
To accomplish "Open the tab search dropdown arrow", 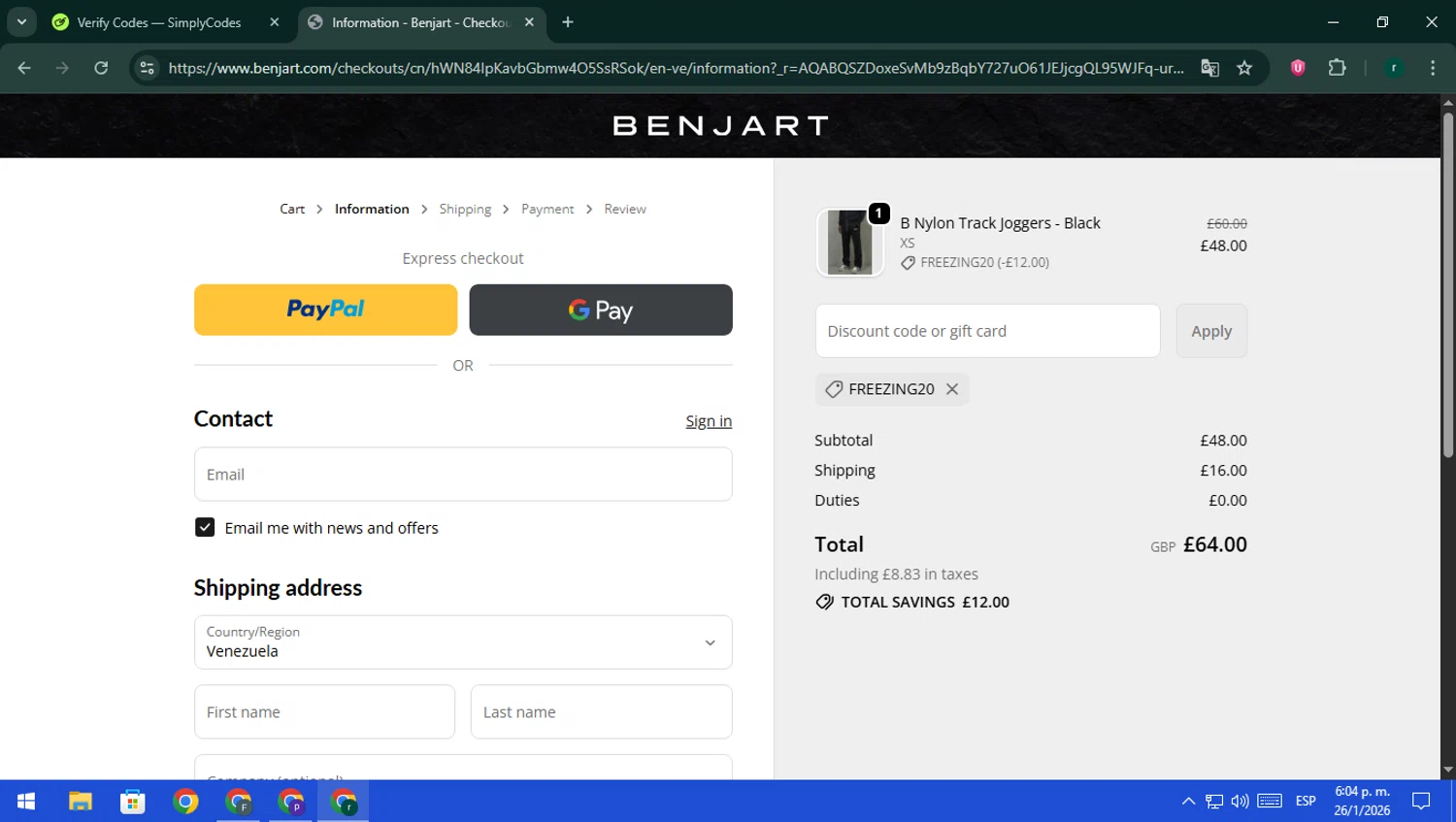I will click(x=21, y=22).
